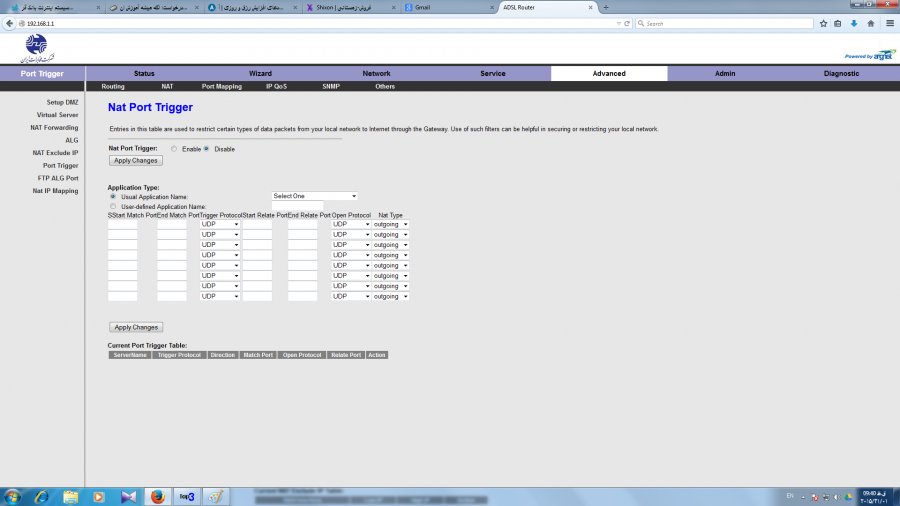Open NAT Exclude IP in the sidebar
This screenshot has width=900, height=506.
(x=56, y=153)
